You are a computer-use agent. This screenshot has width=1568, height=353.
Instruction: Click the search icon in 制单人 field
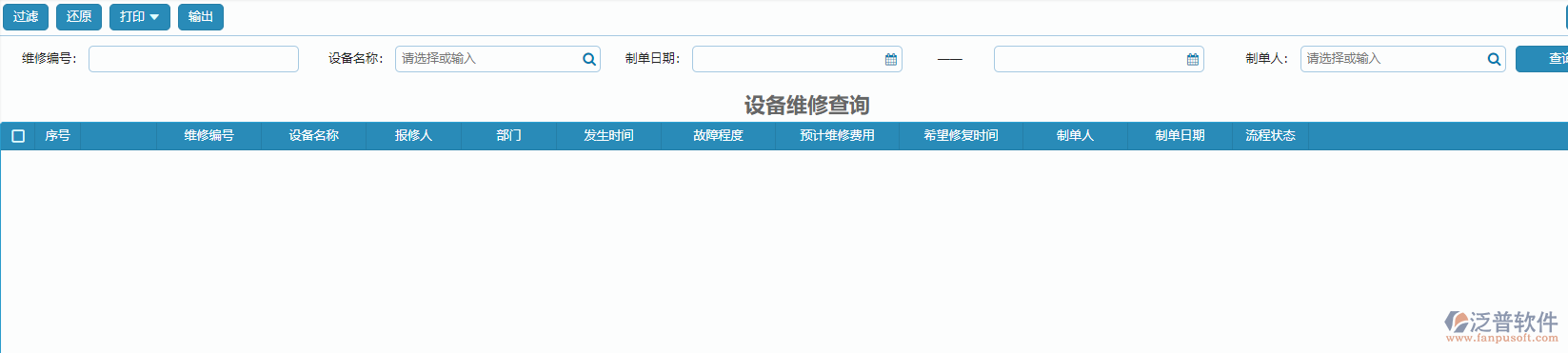click(1495, 59)
